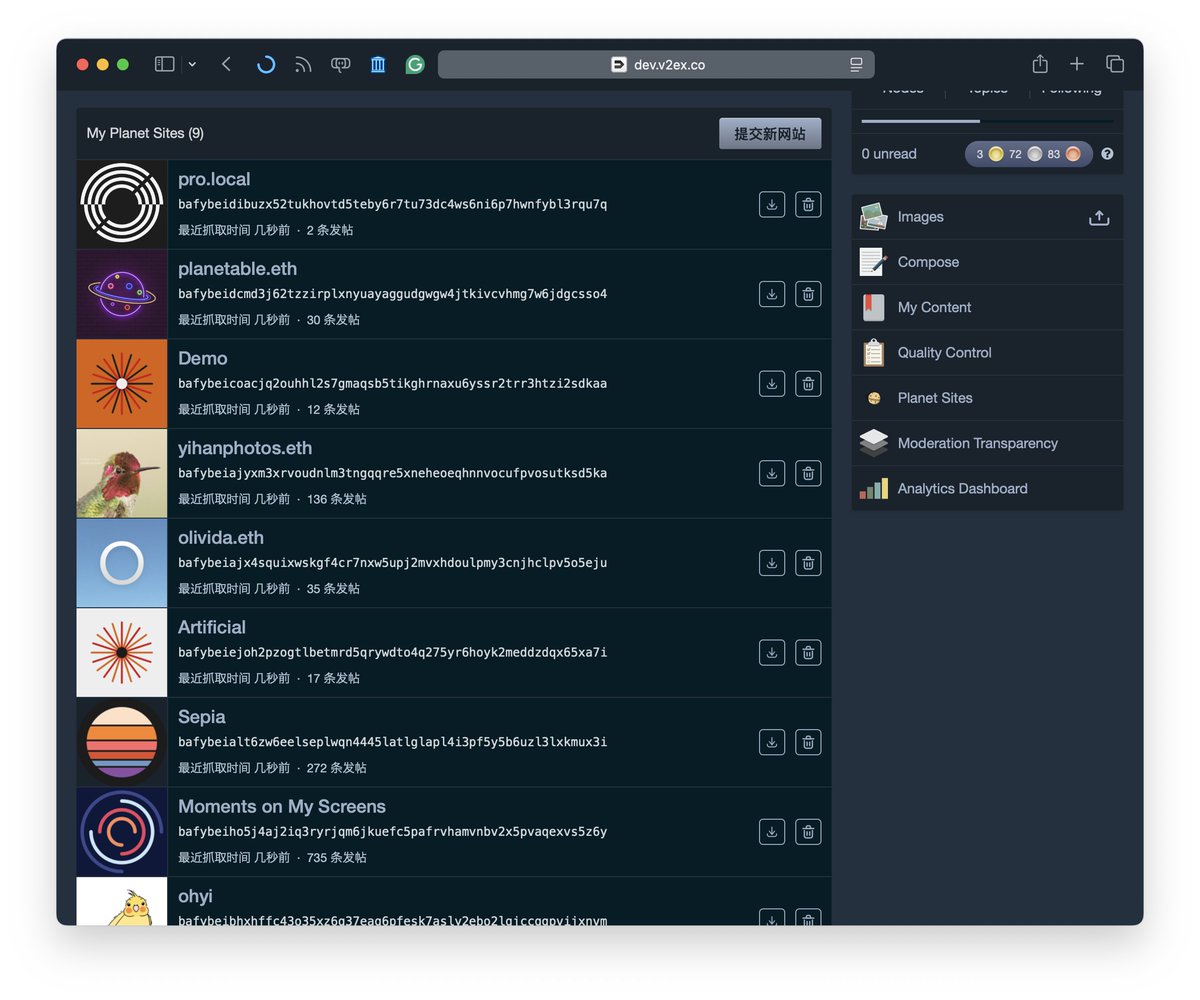Open the Sepia site title
The height and width of the screenshot is (1000, 1200).
click(x=202, y=717)
